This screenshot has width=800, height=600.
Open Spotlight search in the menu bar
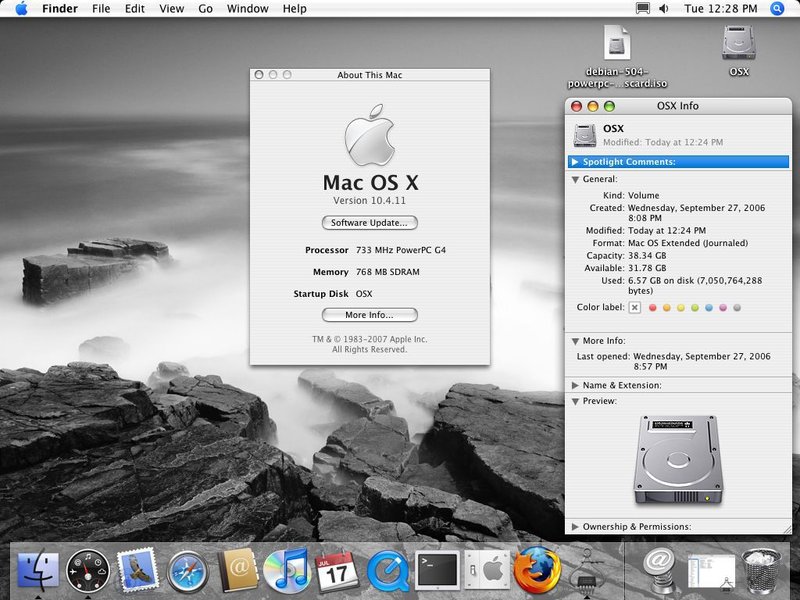[x=777, y=9]
